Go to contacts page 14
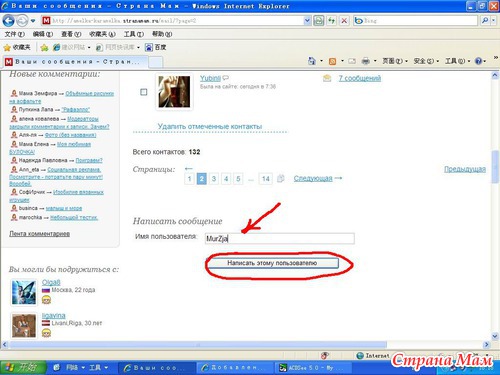This screenshot has width=500, height=375. [x=265, y=179]
